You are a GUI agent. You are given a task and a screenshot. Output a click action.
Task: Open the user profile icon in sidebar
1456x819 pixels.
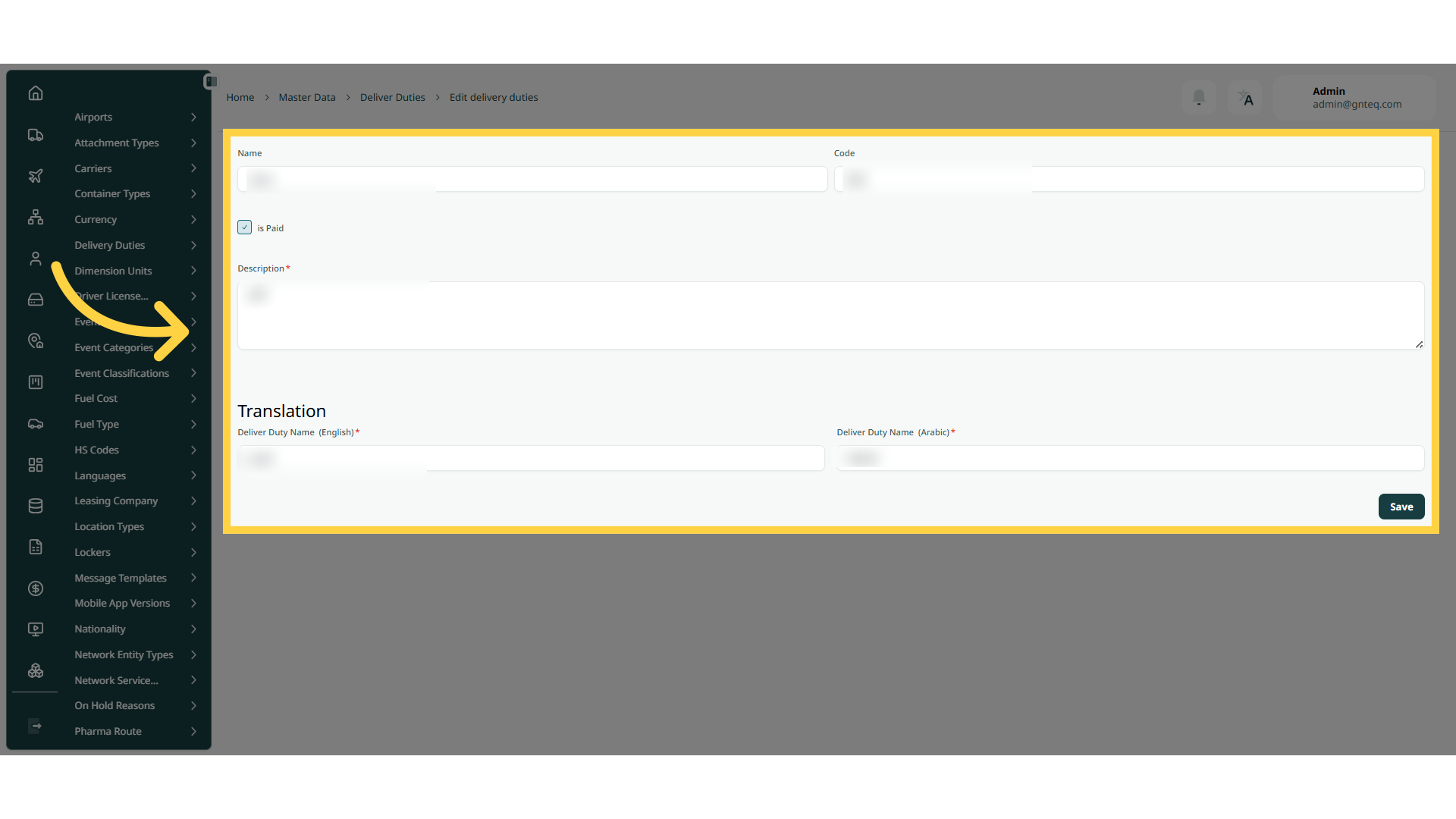coord(36,259)
